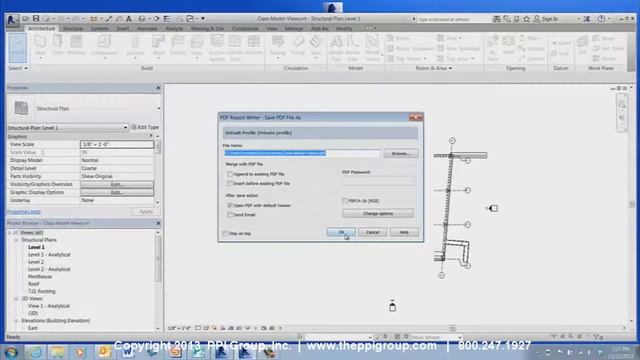The image size is (640, 360).
Task: Click the PDF Password field
Action: (x=378, y=180)
